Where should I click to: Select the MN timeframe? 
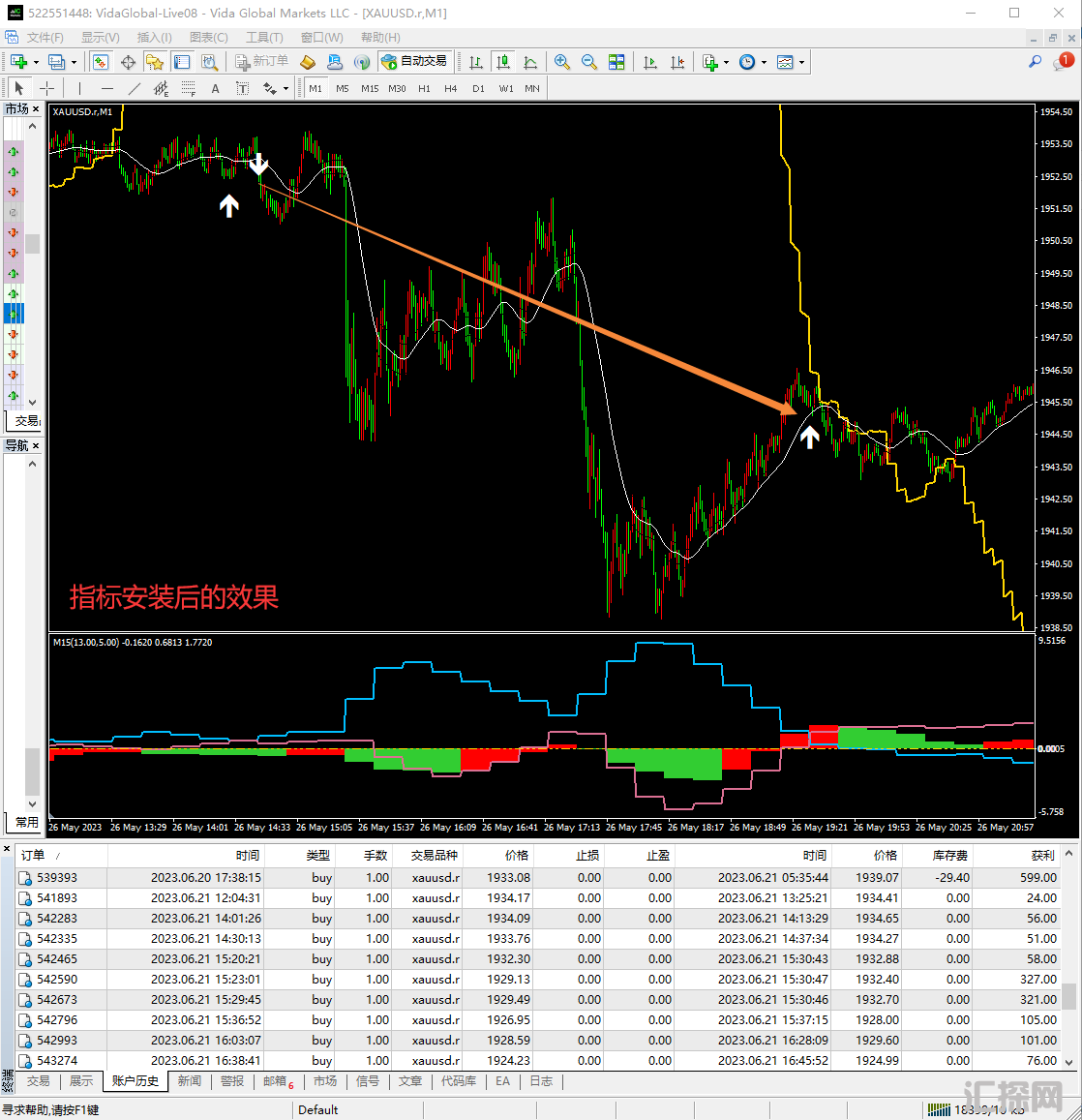click(x=532, y=88)
